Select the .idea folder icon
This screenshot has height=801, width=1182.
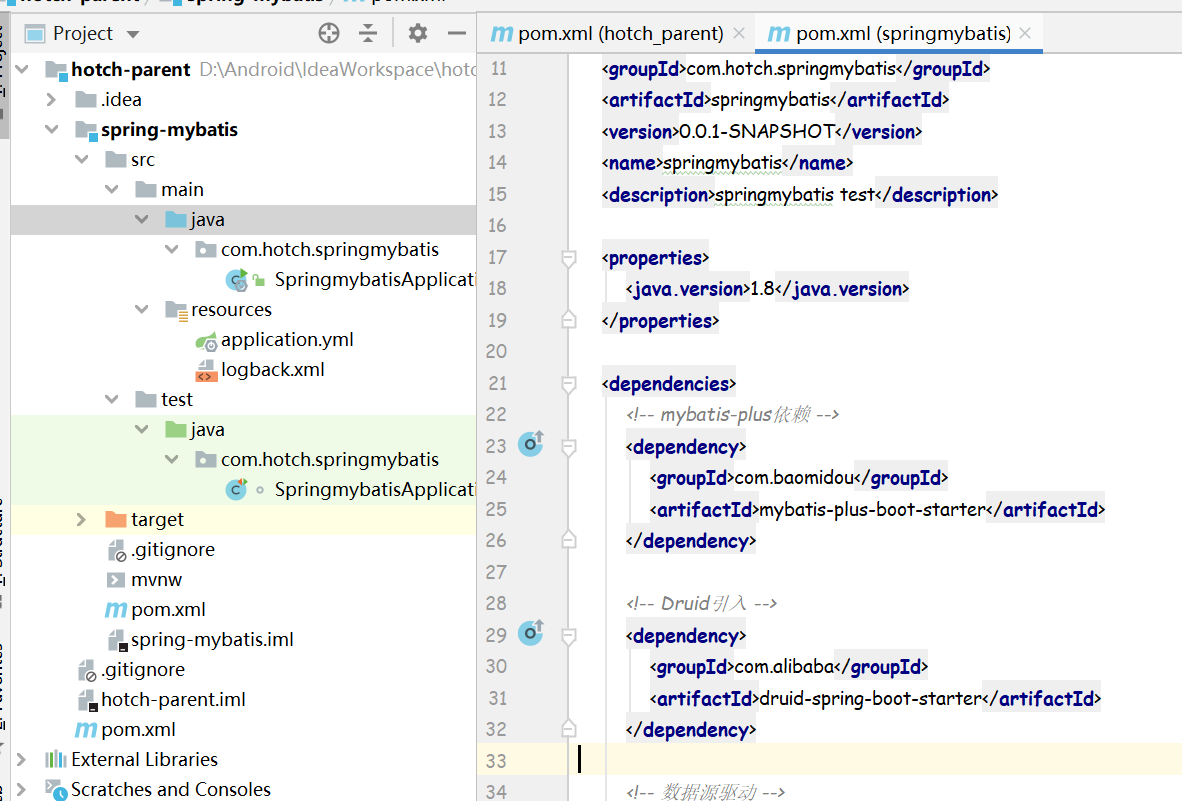tap(86, 99)
